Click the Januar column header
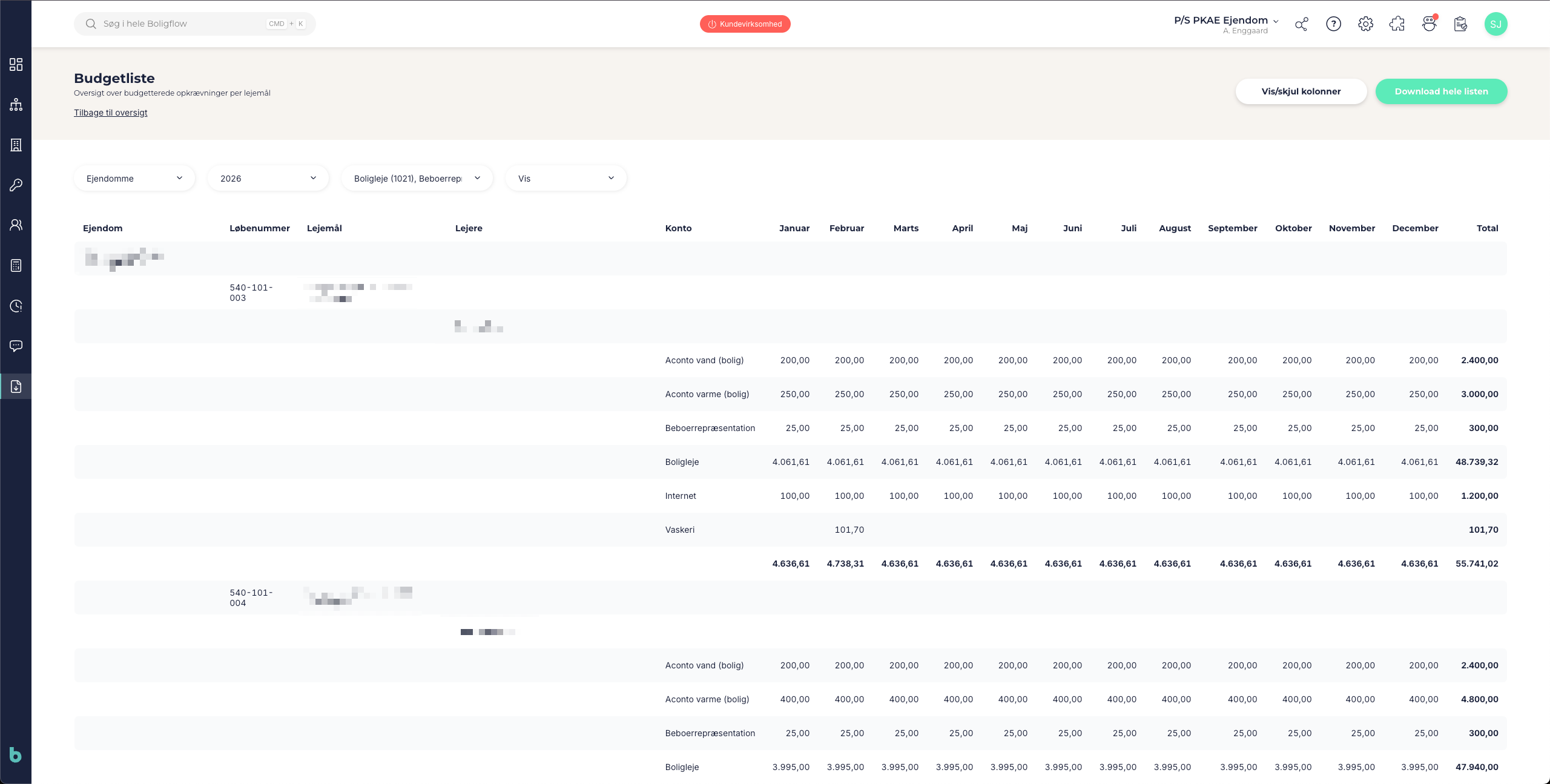 click(794, 228)
